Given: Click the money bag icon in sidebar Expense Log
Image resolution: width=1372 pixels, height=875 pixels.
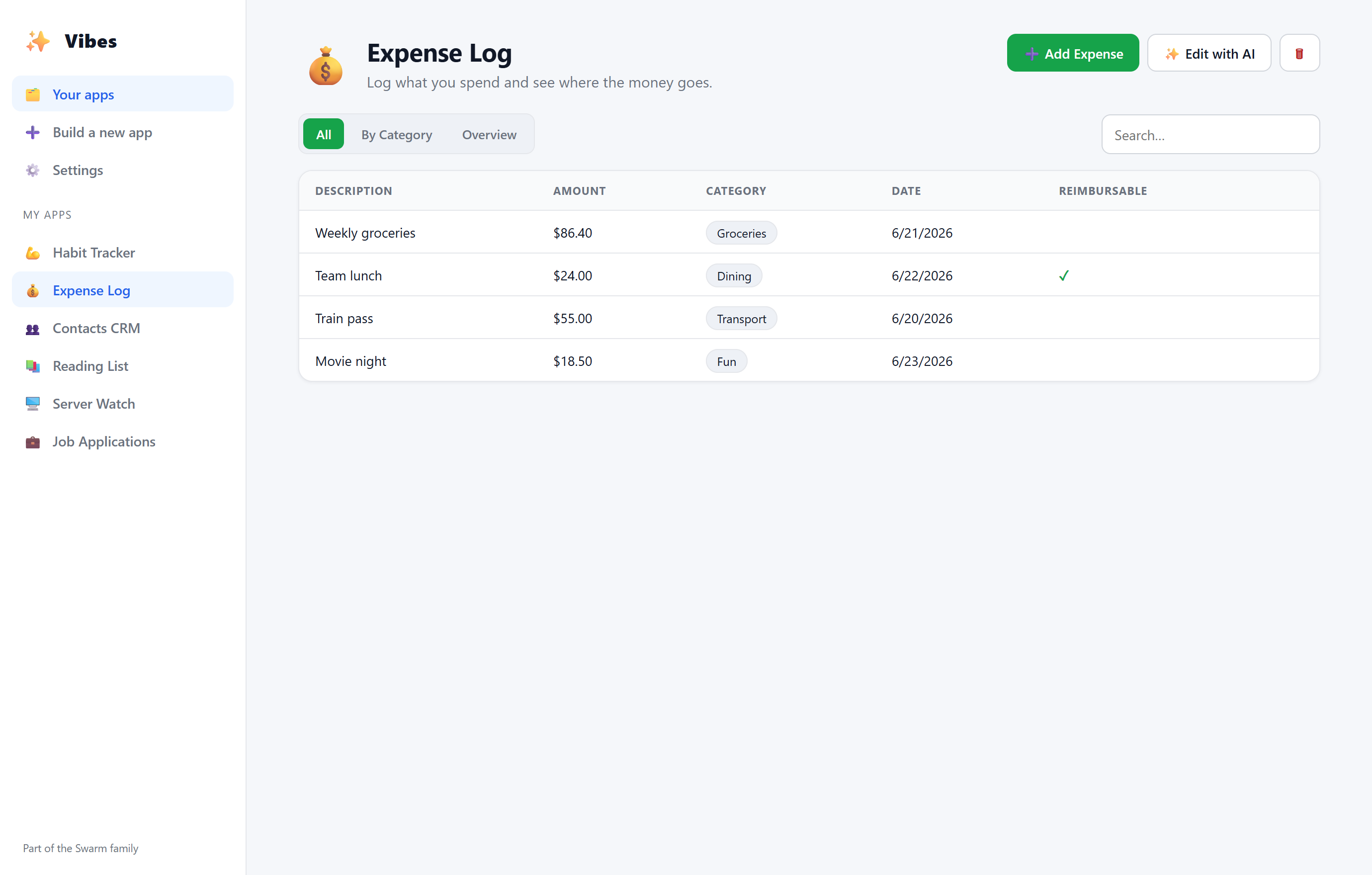Looking at the screenshot, I should click(x=33, y=290).
